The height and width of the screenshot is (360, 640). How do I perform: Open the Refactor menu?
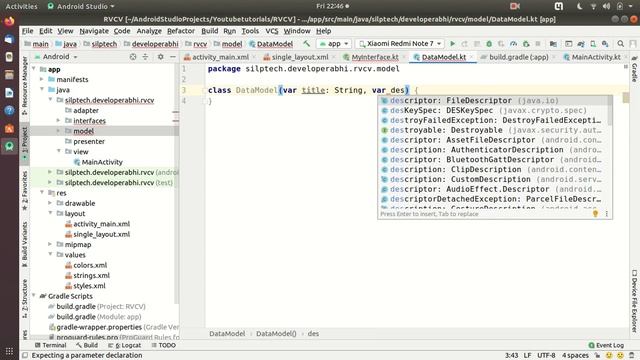(181, 31)
